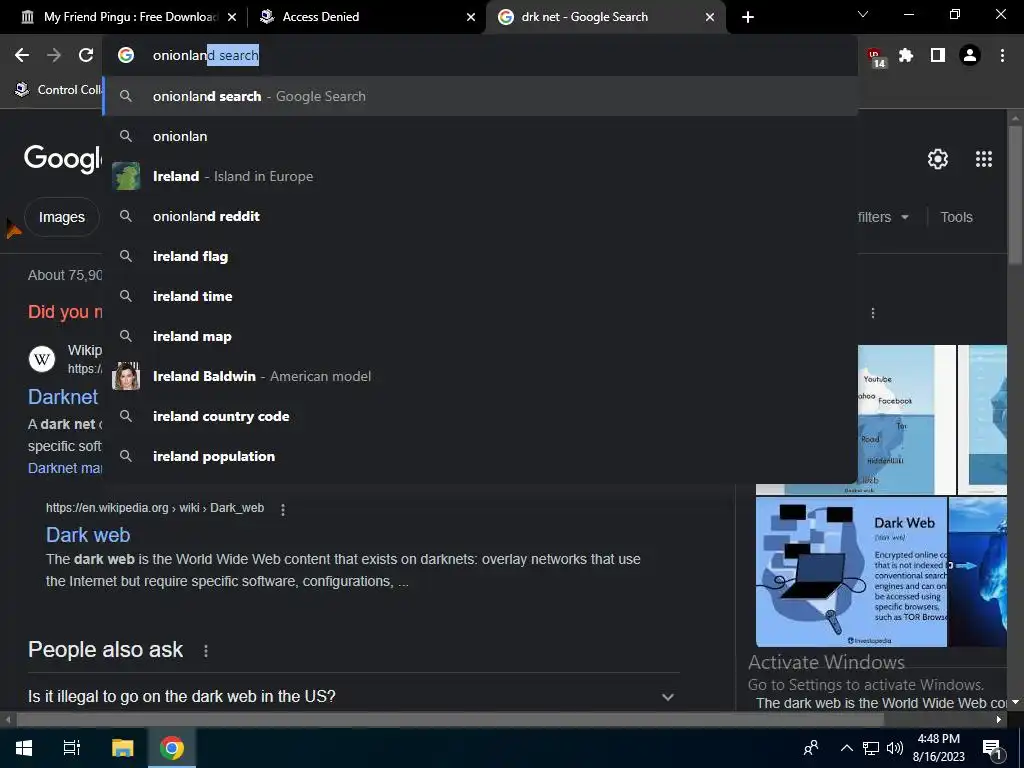Click the Ireland Baldwin photo thumbnail
The width and height of the screenshot is (1024, 768).
coord(126,376)
